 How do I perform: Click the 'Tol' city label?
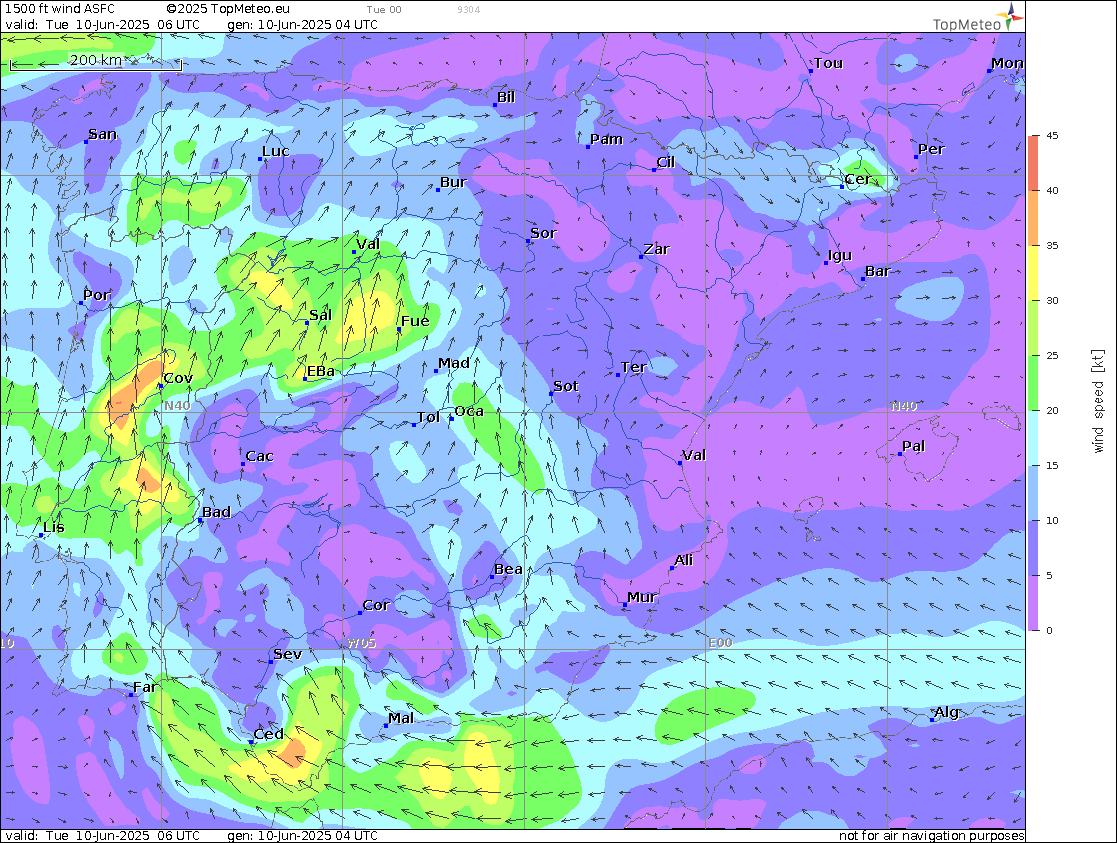click(428, 418)
